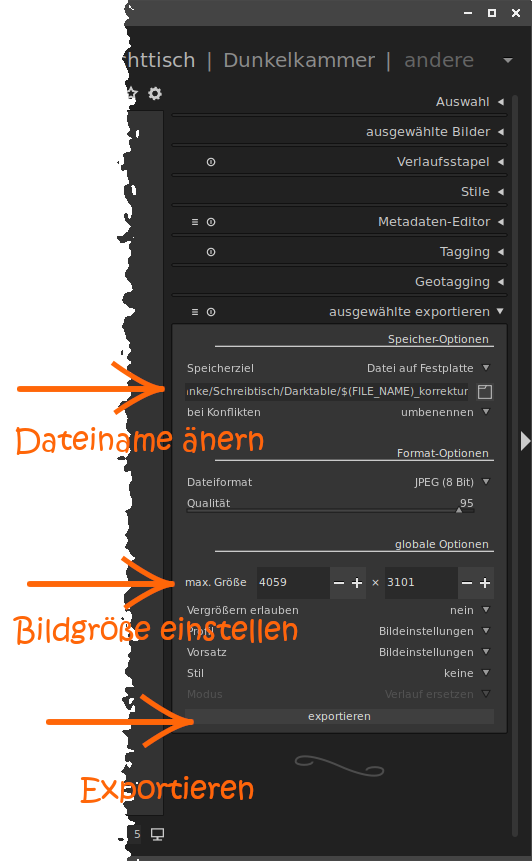This screenshot has width=532, height=861.
Task: Open Vorsatz dropdown showing Bildeinstellungen
Action: (x=339, y=652)
